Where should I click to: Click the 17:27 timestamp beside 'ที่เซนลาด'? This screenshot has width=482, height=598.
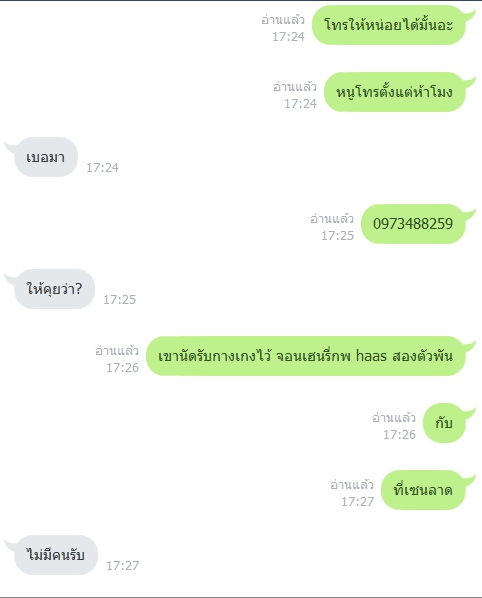pyautogui.click(x=358, y=502)
